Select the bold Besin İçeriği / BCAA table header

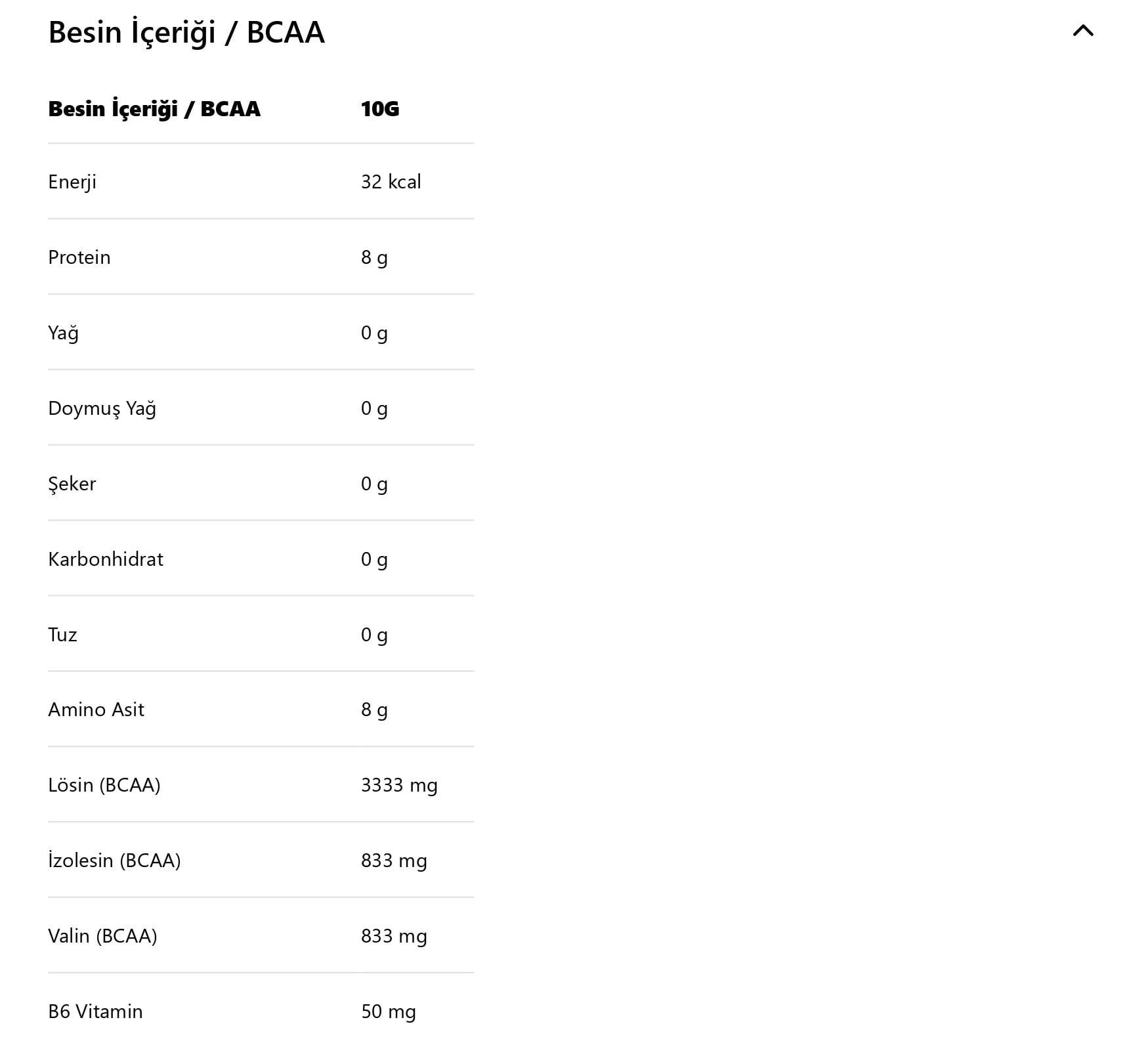154,109
